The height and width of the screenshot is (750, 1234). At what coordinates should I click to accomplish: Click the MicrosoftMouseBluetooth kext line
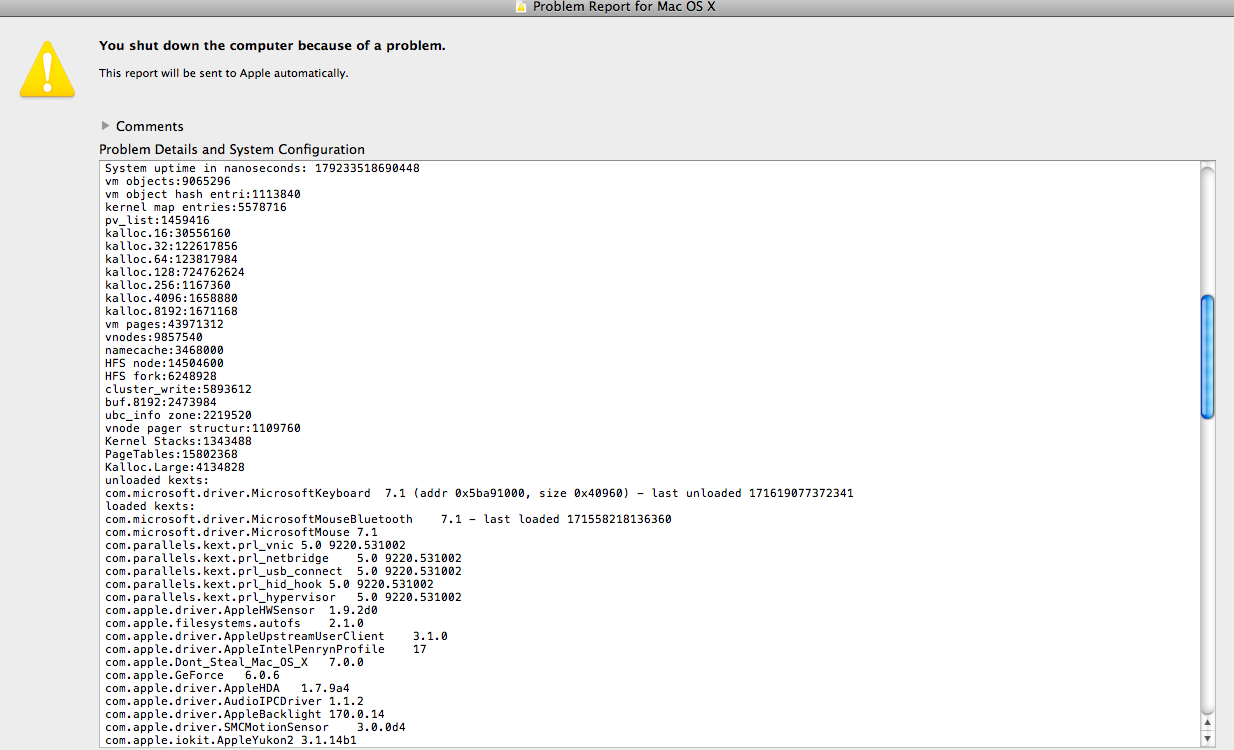point(388,519)
